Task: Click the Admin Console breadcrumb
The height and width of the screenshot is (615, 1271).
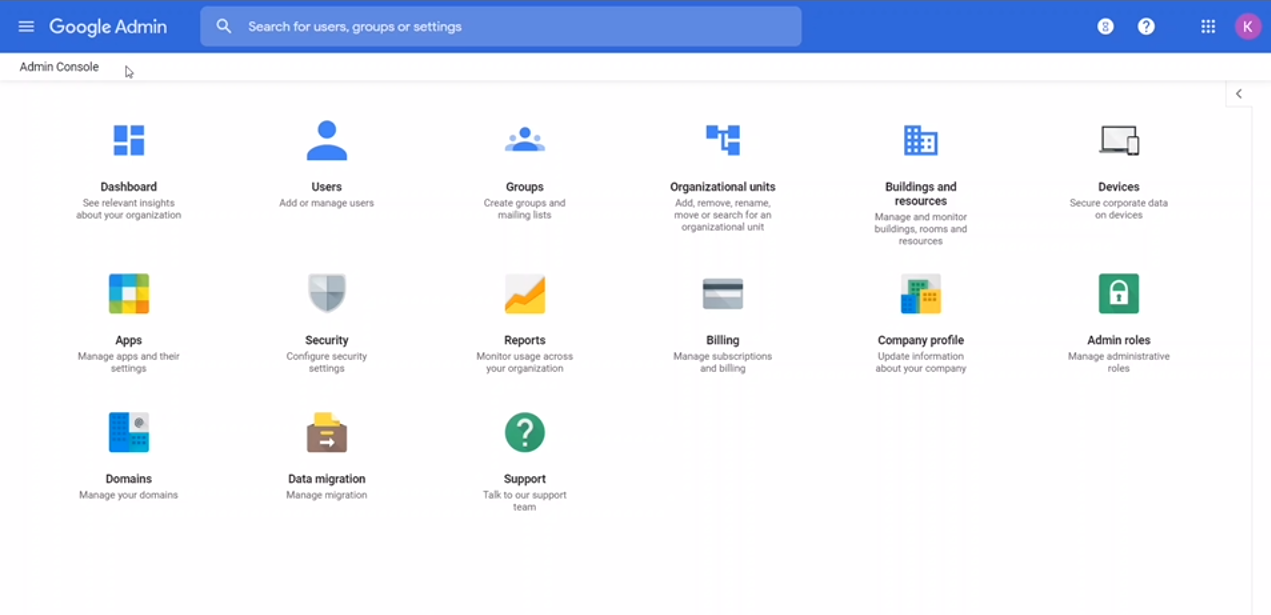Action: coord(59,67)
